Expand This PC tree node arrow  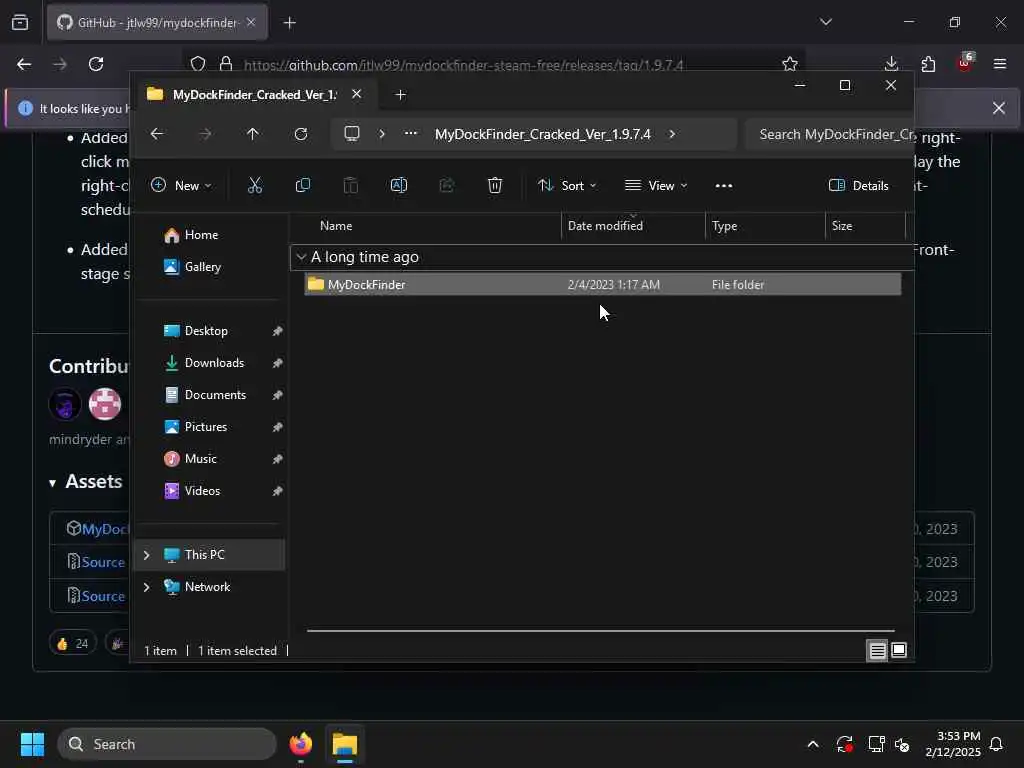click(x=146, y=555)
